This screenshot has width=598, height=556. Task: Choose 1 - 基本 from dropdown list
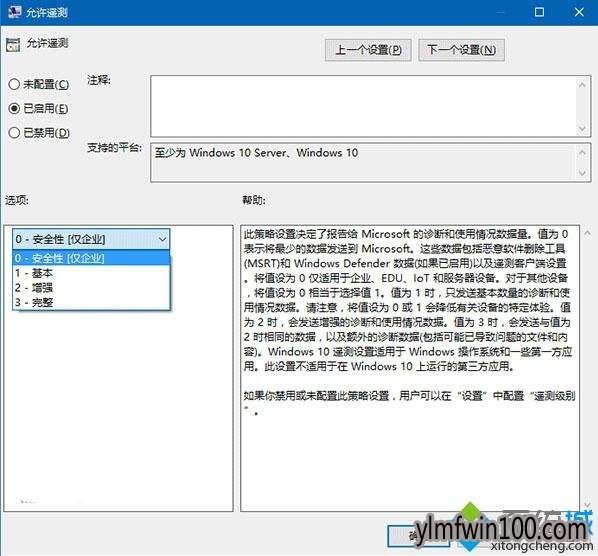pyautogui.click(x=91, y=273)
